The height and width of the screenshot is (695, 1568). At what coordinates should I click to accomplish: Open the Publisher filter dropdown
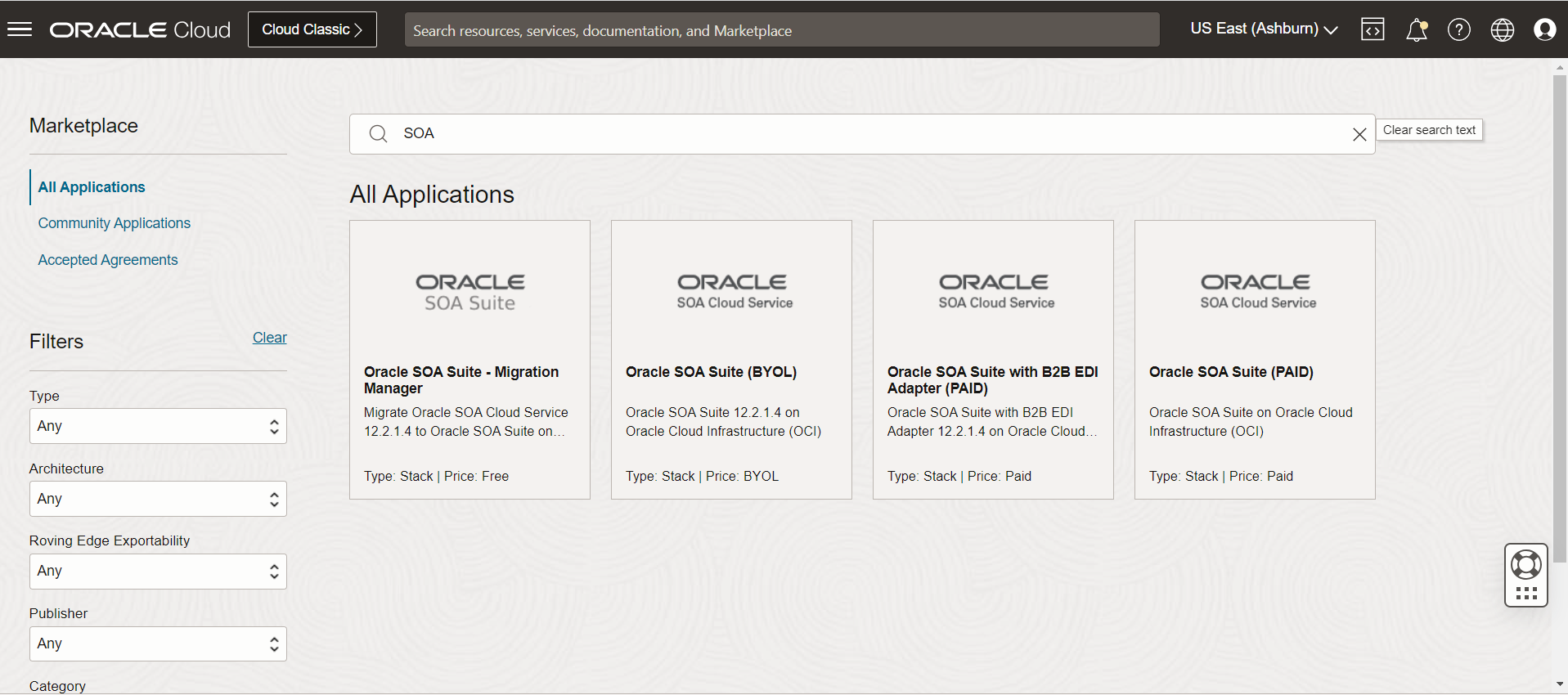tap(158, 643)
